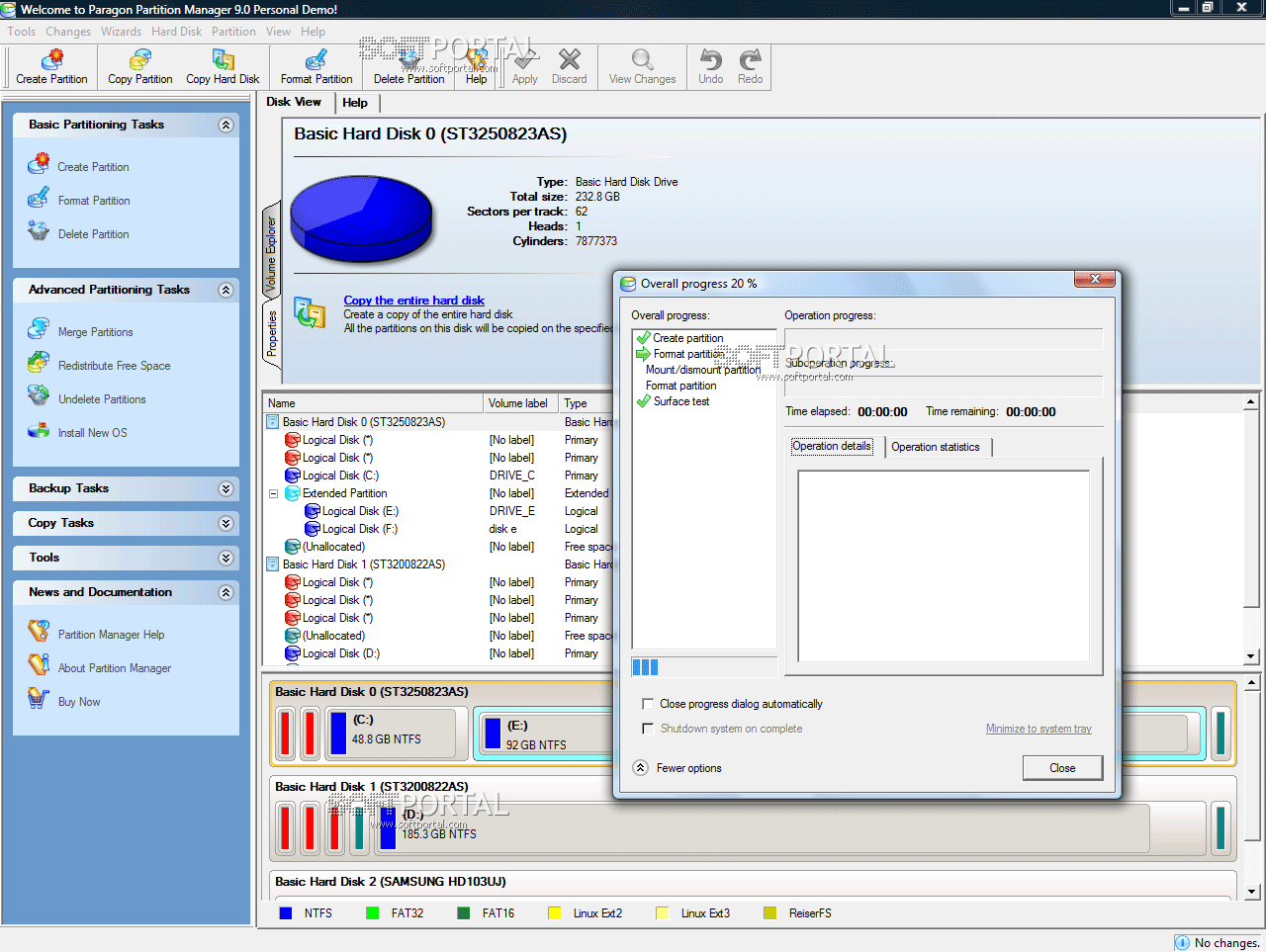Open the Changes menu
1266x952 pixels.
pos(68,32)
